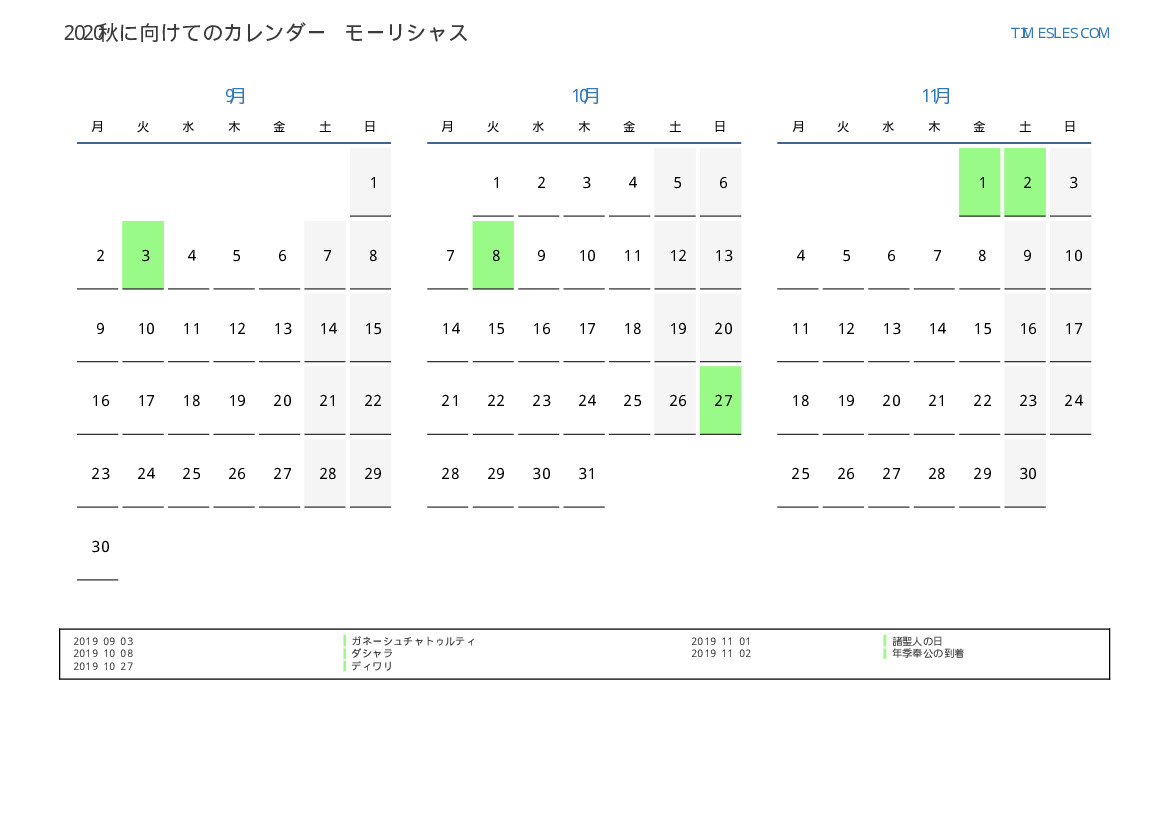1169x827 pixels.
Task: Click the ガネーシュチャトゥルティ holiday legend entry
Action: coord(413,641)
